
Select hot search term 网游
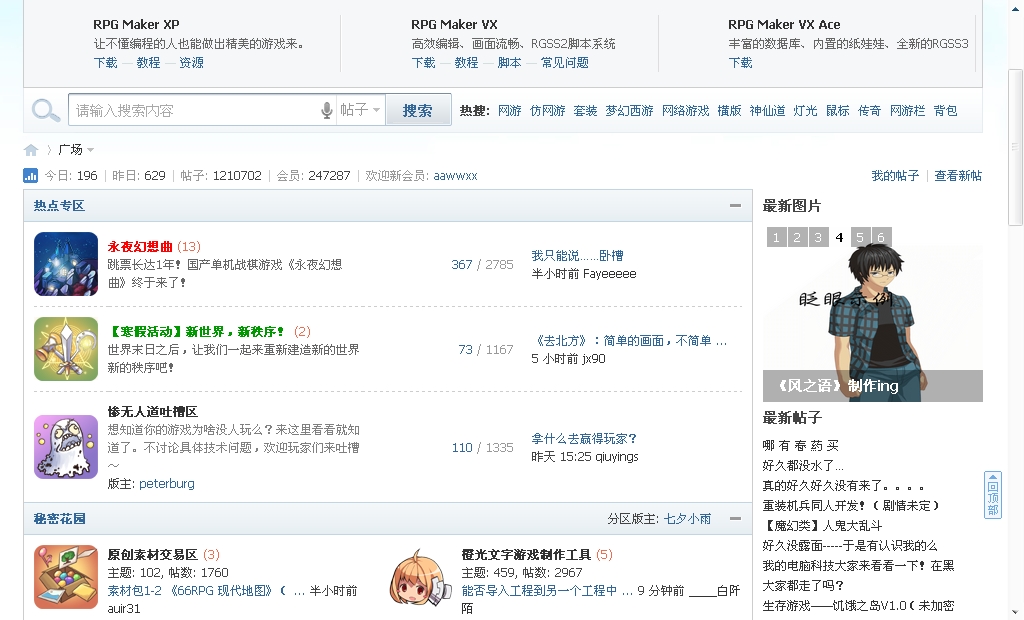[x=509, y=110]
